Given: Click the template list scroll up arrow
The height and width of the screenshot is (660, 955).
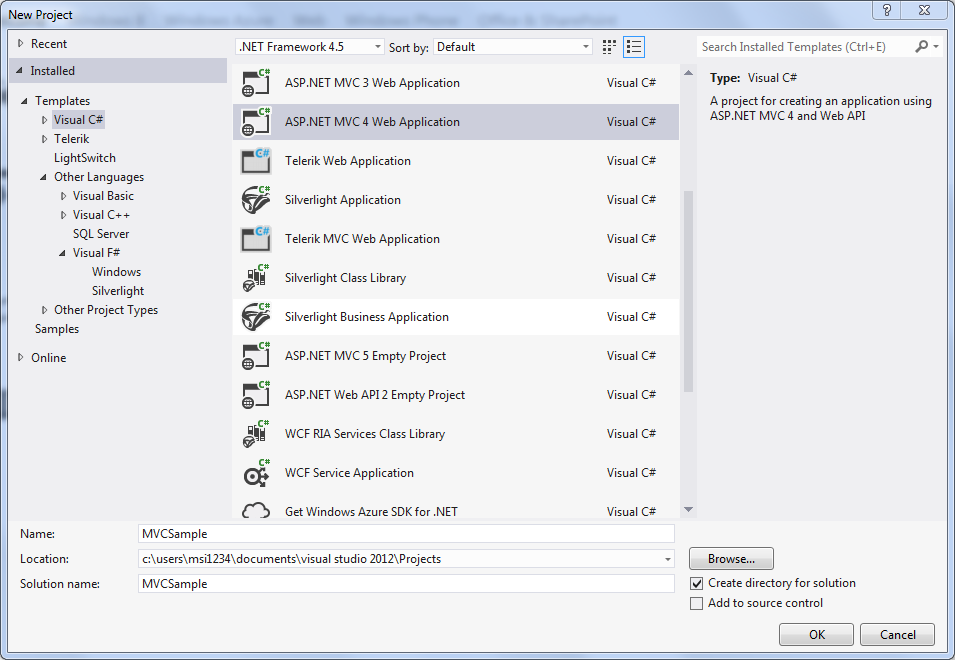Looking at the screenshot, I should pyautogui.click(x=688, y=74).
